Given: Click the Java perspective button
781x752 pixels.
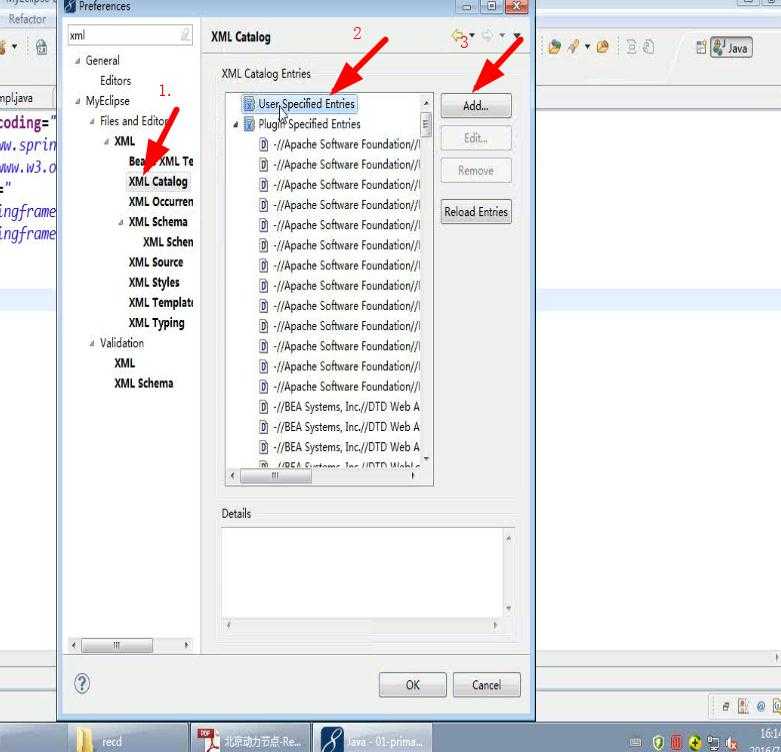Looking at the screenshot, I should (731, 48).
